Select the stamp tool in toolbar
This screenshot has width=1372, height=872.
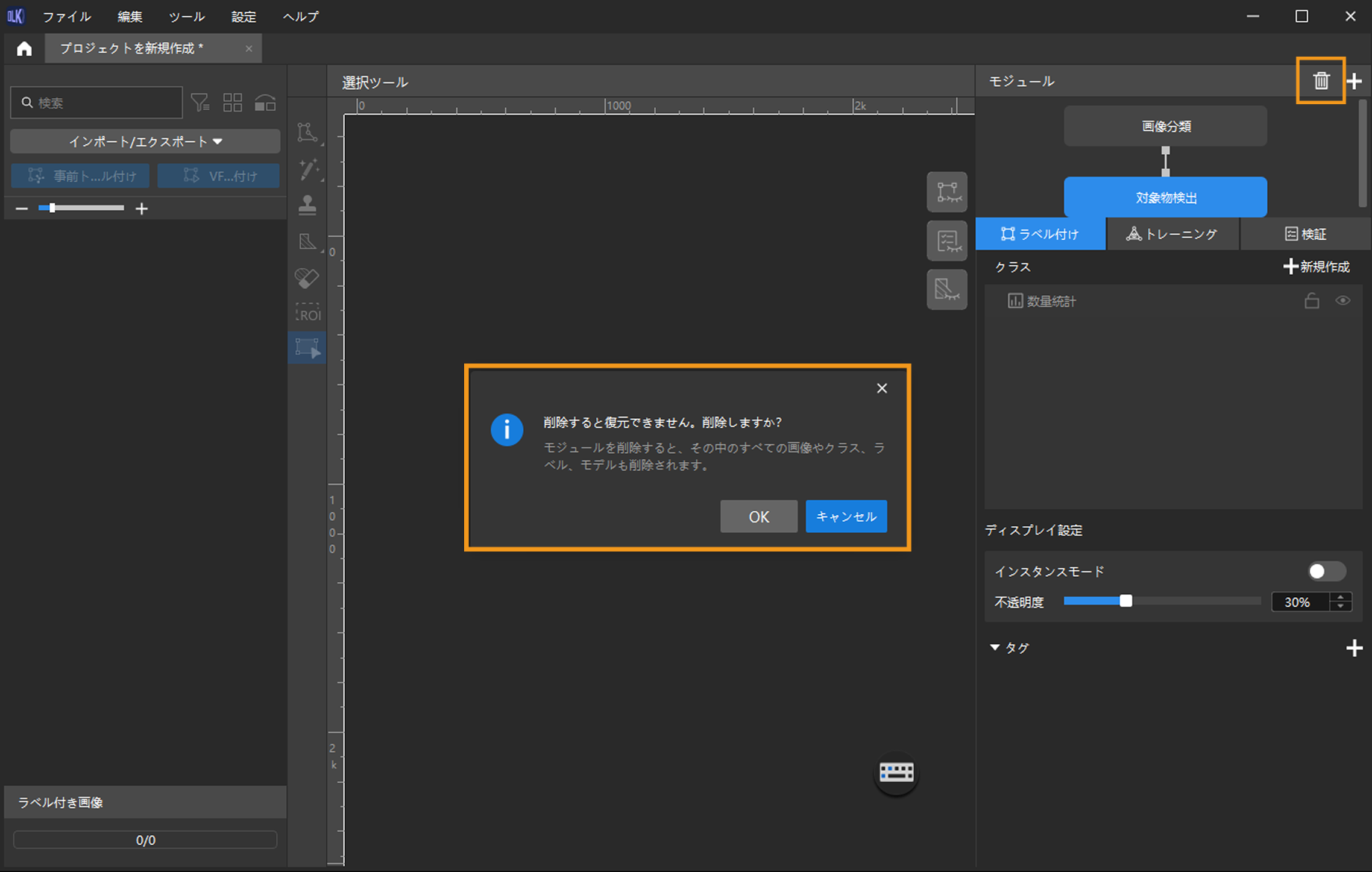[x=307, y=205]
